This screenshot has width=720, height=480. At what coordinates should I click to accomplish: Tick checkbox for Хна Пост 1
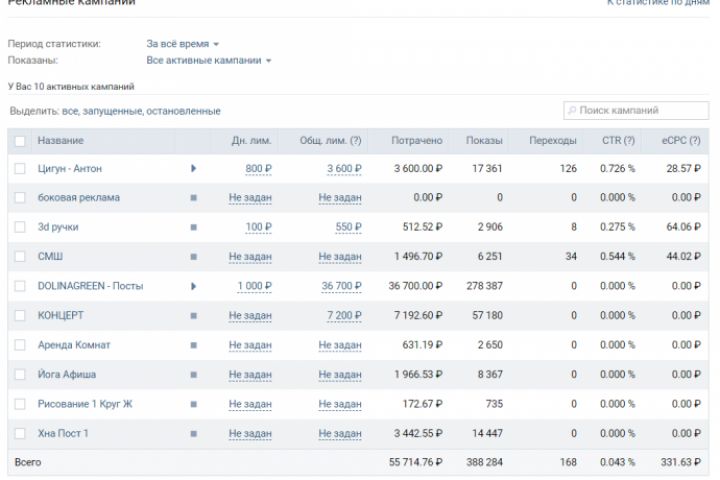(x=20, y=433)
